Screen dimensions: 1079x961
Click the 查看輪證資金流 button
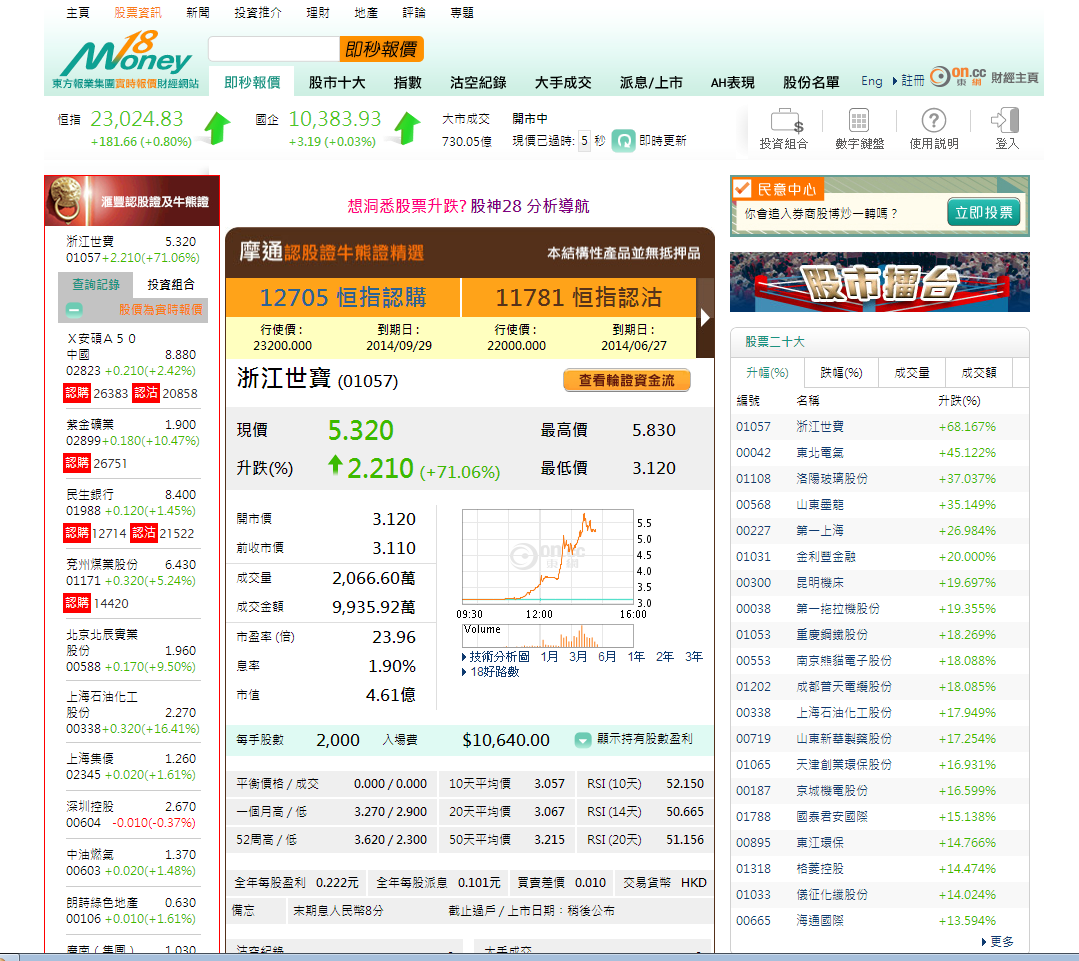coord(626,380)
